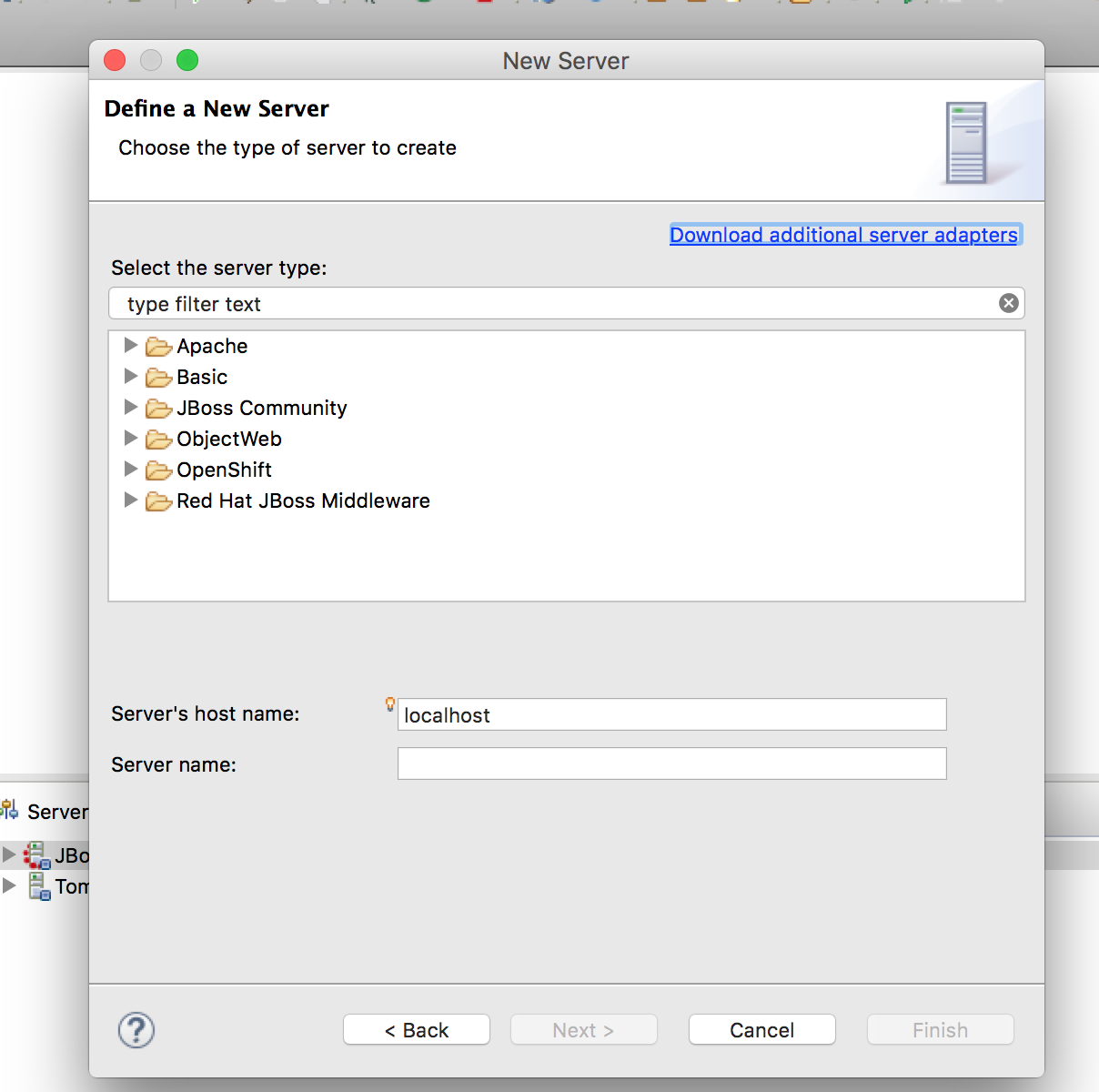Select the ObjectWeb tree item
The image size is (1099, 1092).
[x=229, y=439]
